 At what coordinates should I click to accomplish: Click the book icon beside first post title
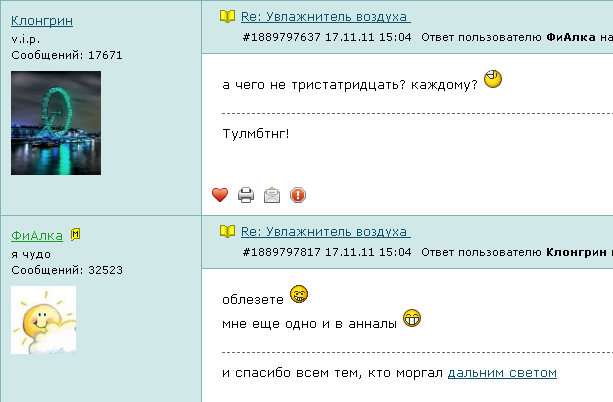point(227,16)
